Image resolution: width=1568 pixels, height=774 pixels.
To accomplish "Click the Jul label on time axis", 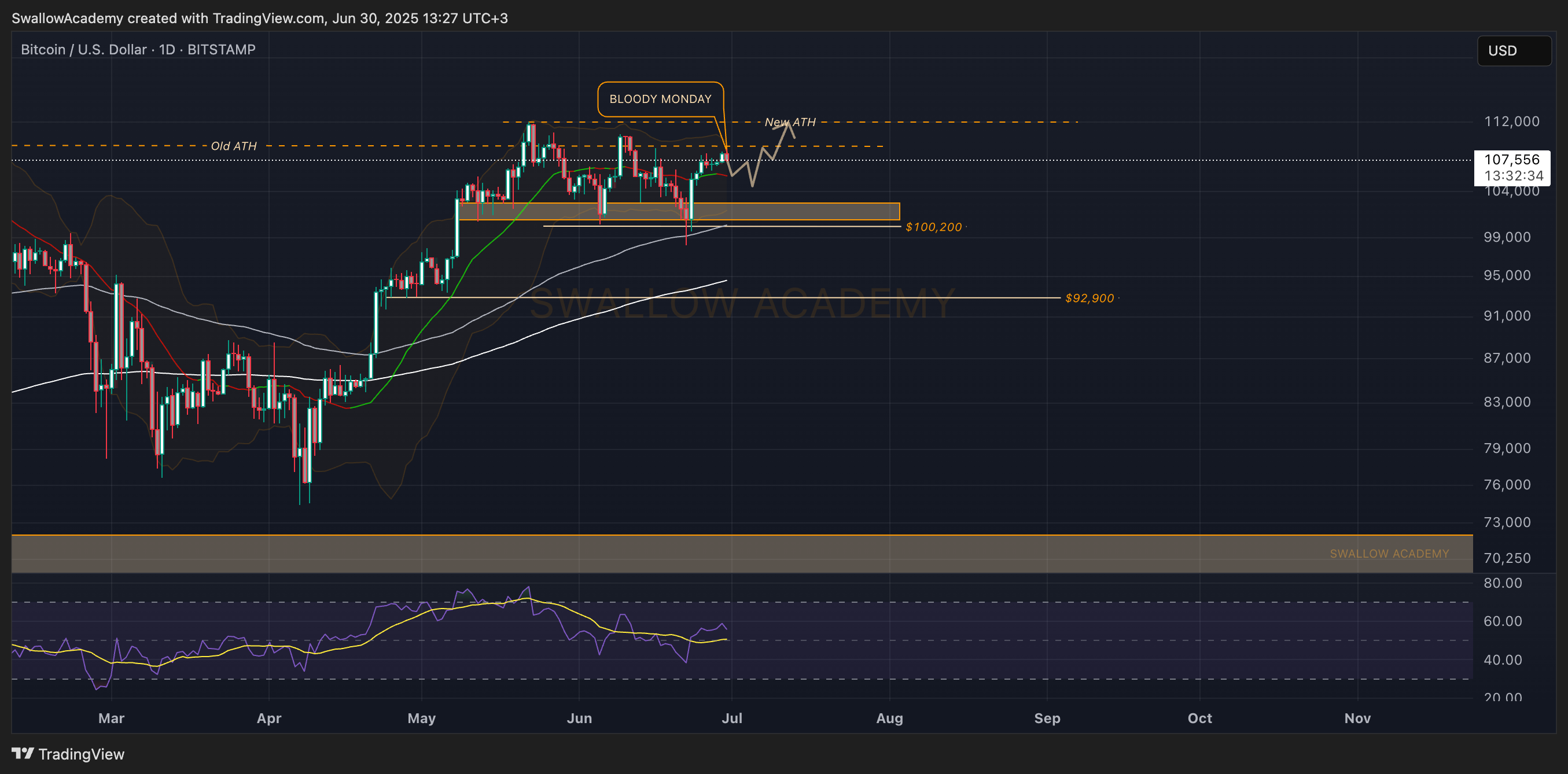I will click(731, 718).
